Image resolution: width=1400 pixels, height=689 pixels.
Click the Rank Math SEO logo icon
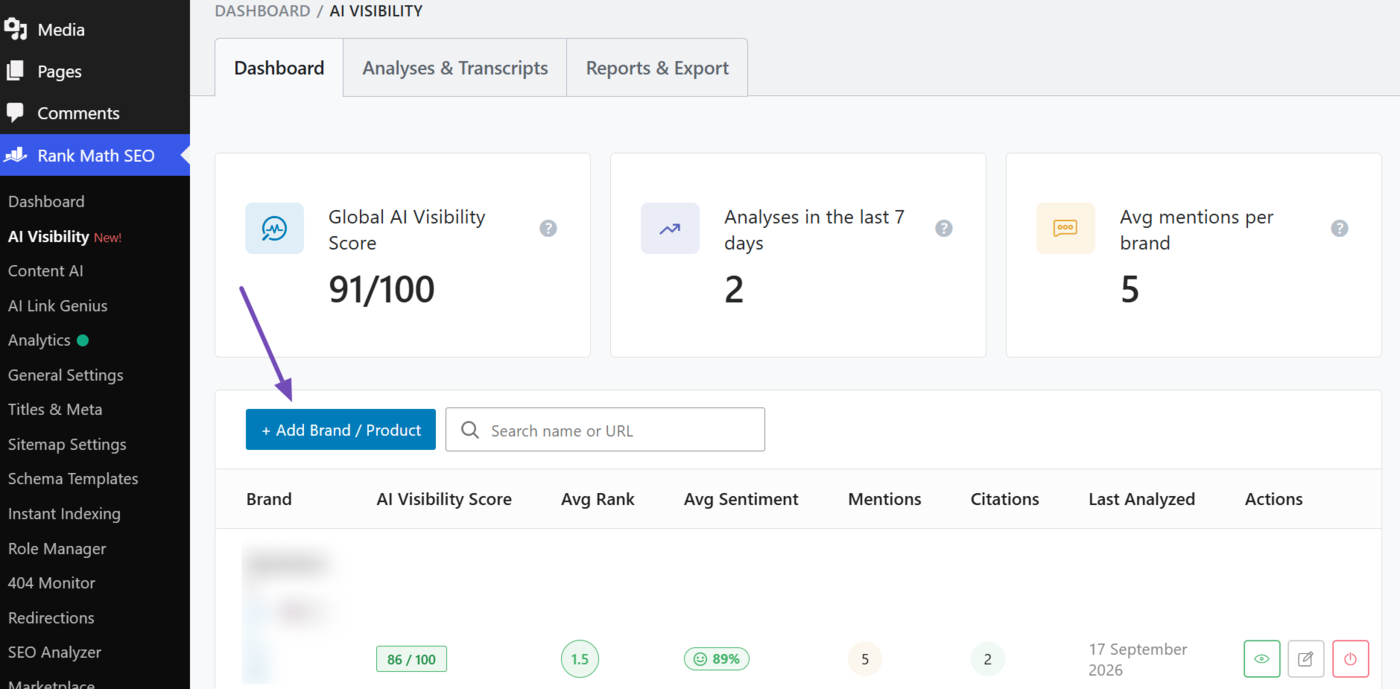[16, 155]
